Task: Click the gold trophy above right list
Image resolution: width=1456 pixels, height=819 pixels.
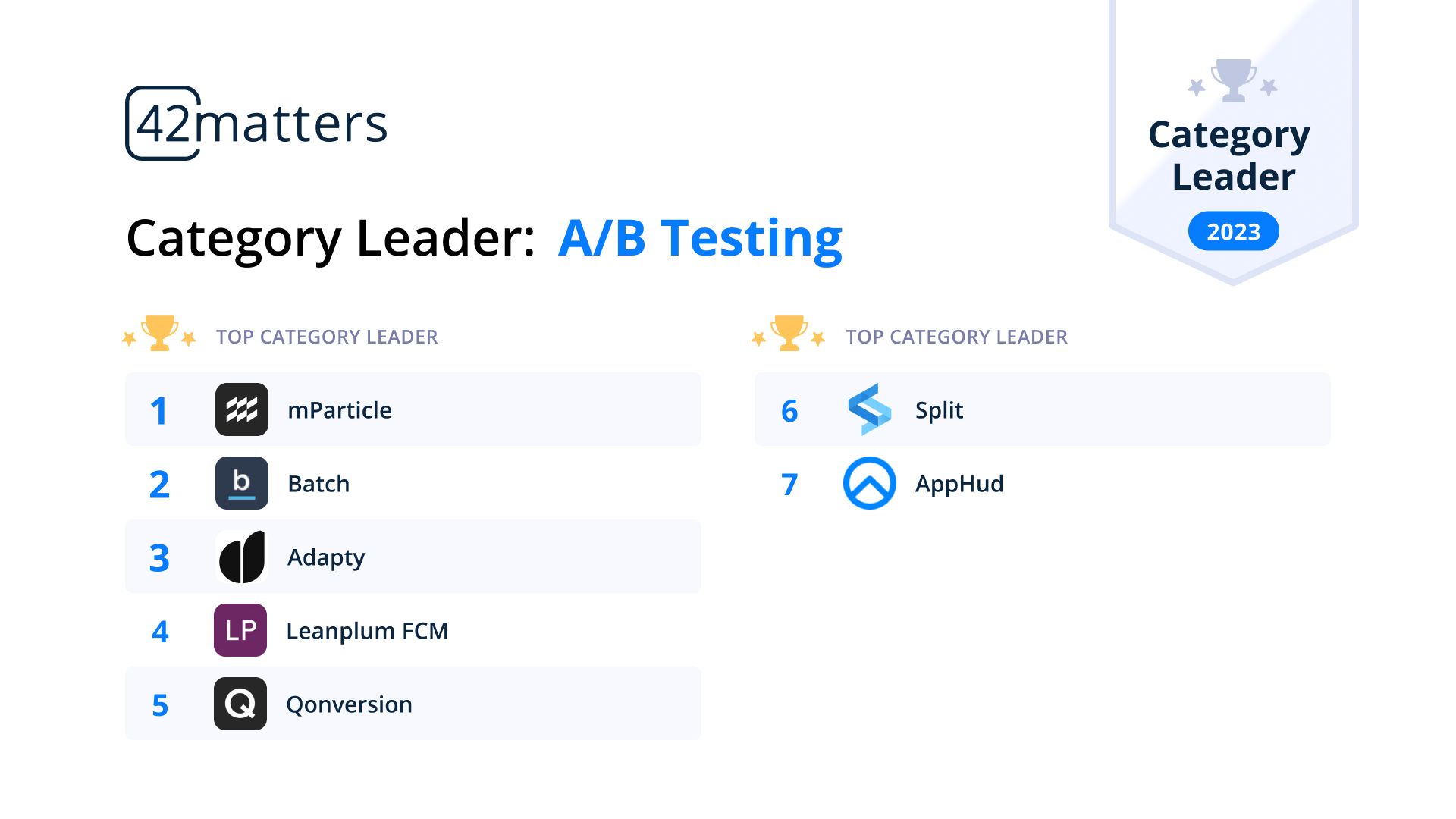Action: (x=789, y=334)
